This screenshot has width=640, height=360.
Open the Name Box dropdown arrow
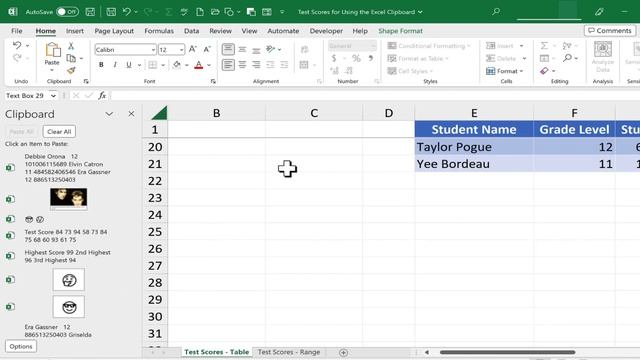pyautogui.click(x=53, y=96)
